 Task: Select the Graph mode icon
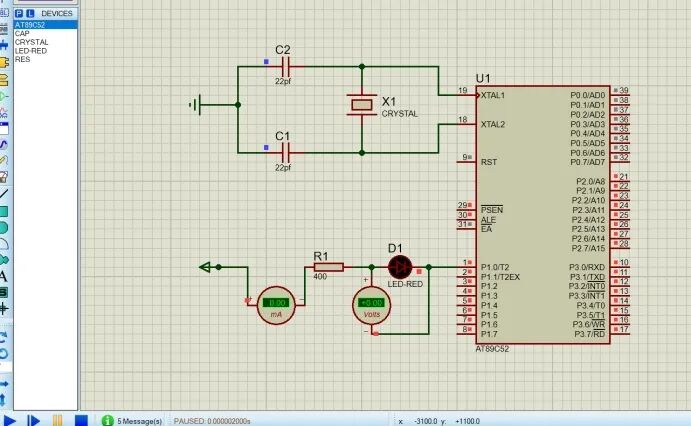(4, 112)
